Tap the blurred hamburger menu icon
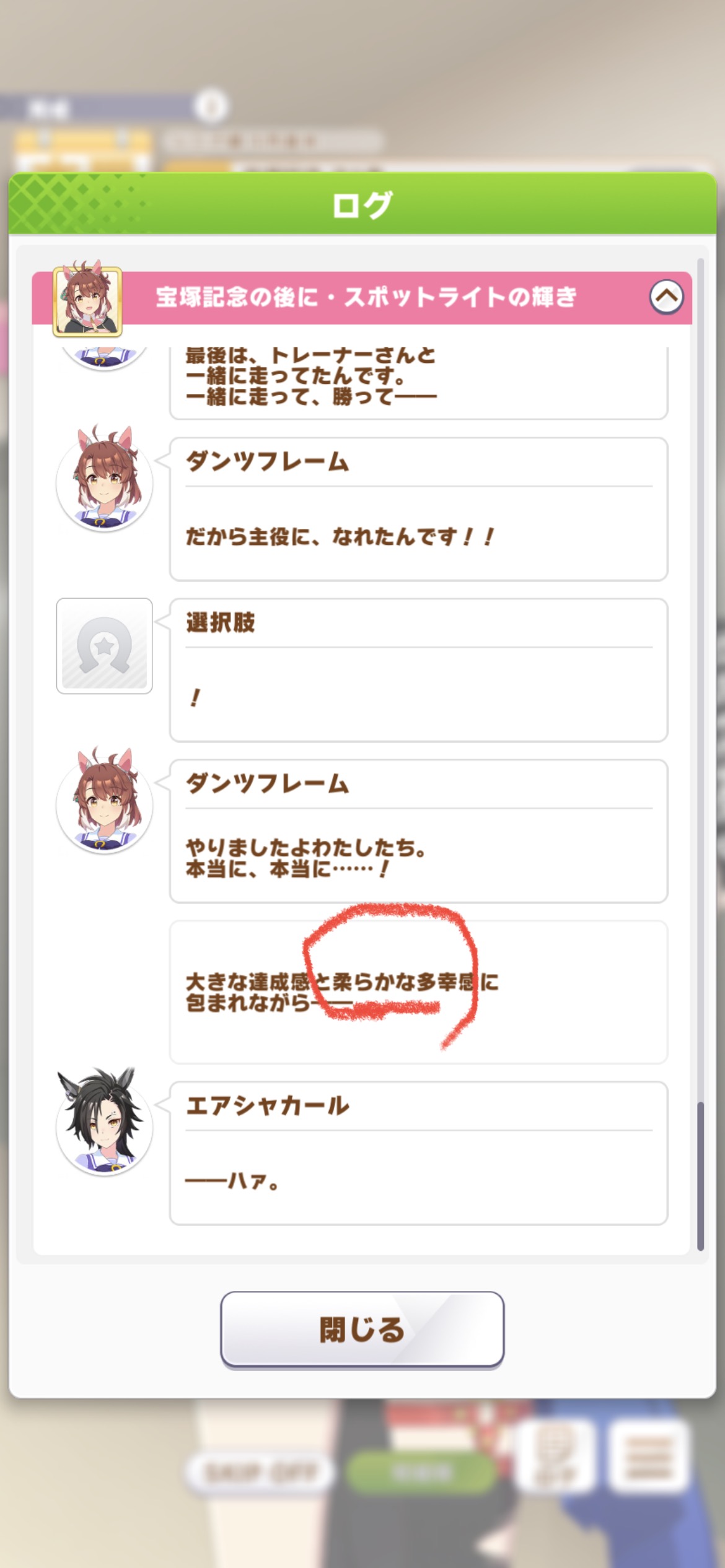 click(649, 1457)
